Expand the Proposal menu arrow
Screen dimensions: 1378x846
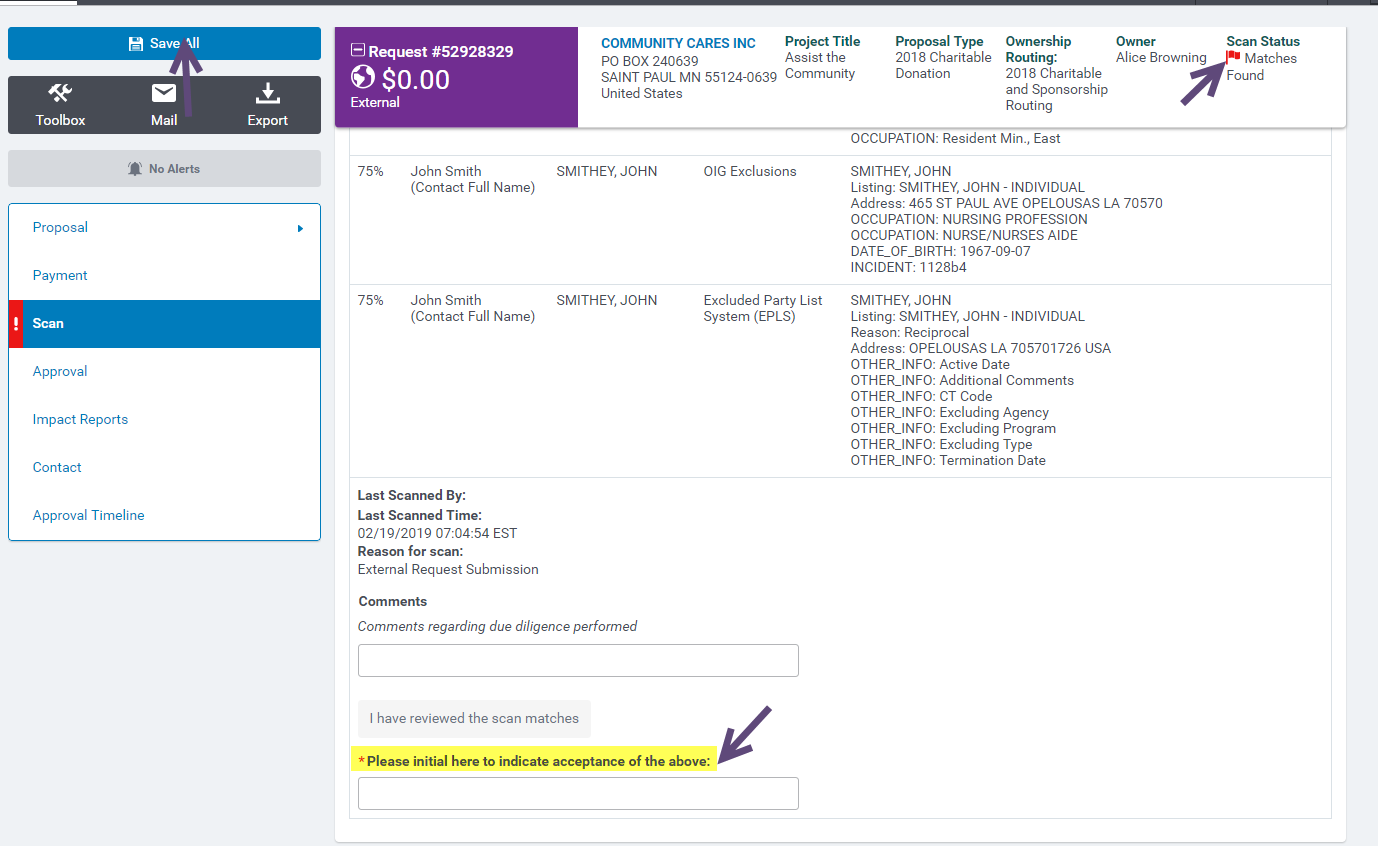click(x=300, y=229)
